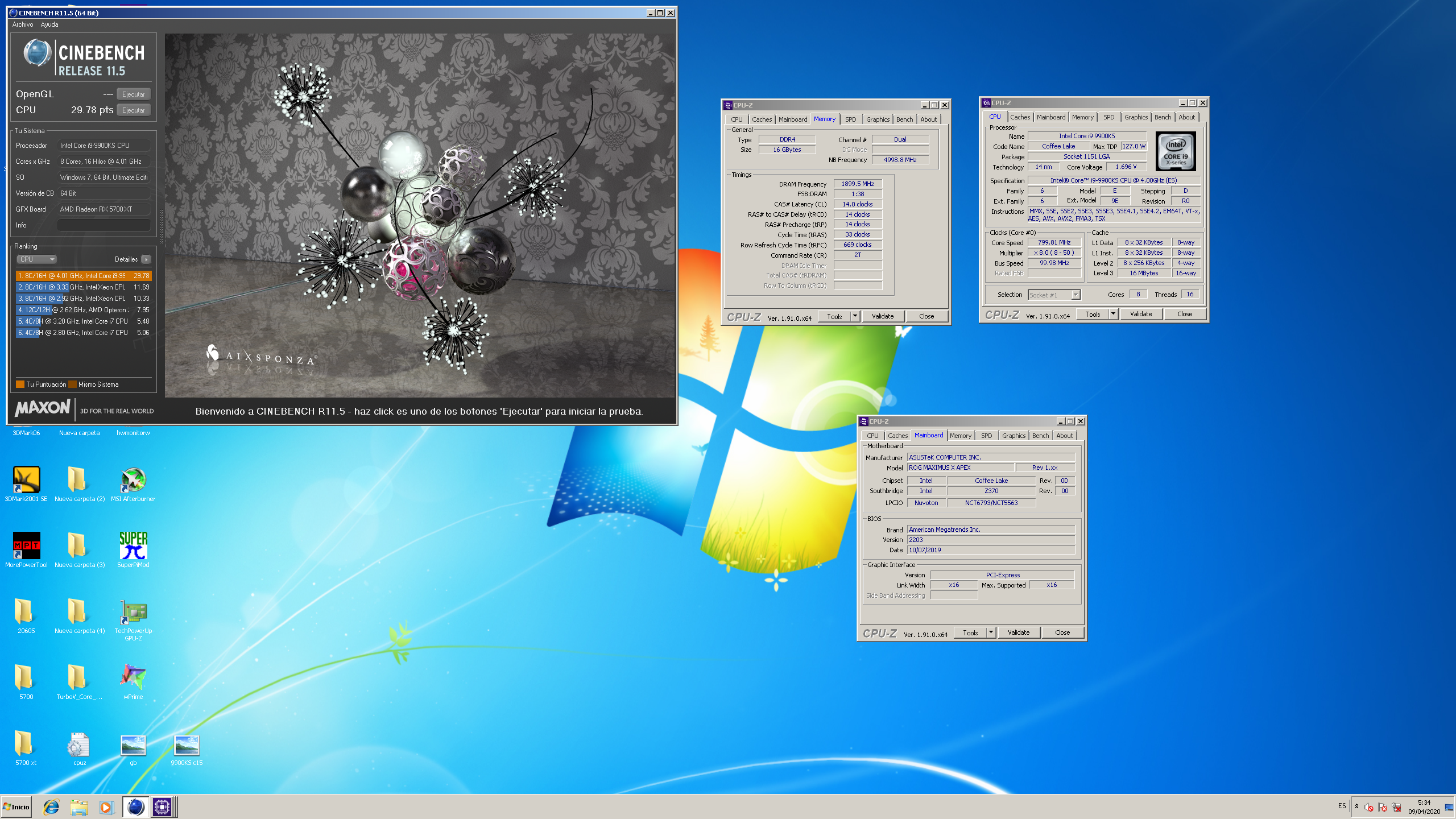The image size is (1456, 819).
Task: Click the Core Voltage value 1.696 V
Action: click(x=1126, y=167)
